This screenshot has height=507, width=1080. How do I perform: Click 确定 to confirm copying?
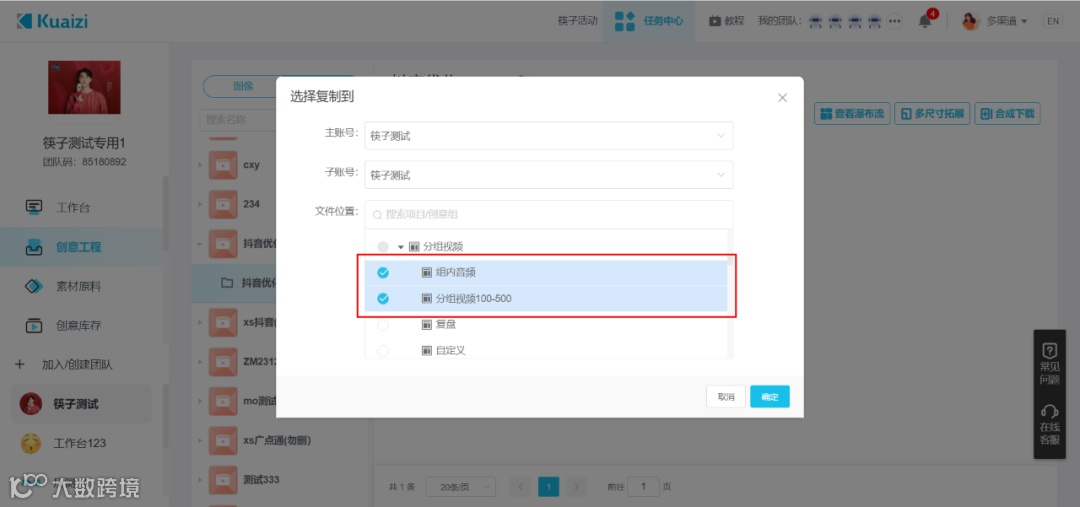pos(770,397)
